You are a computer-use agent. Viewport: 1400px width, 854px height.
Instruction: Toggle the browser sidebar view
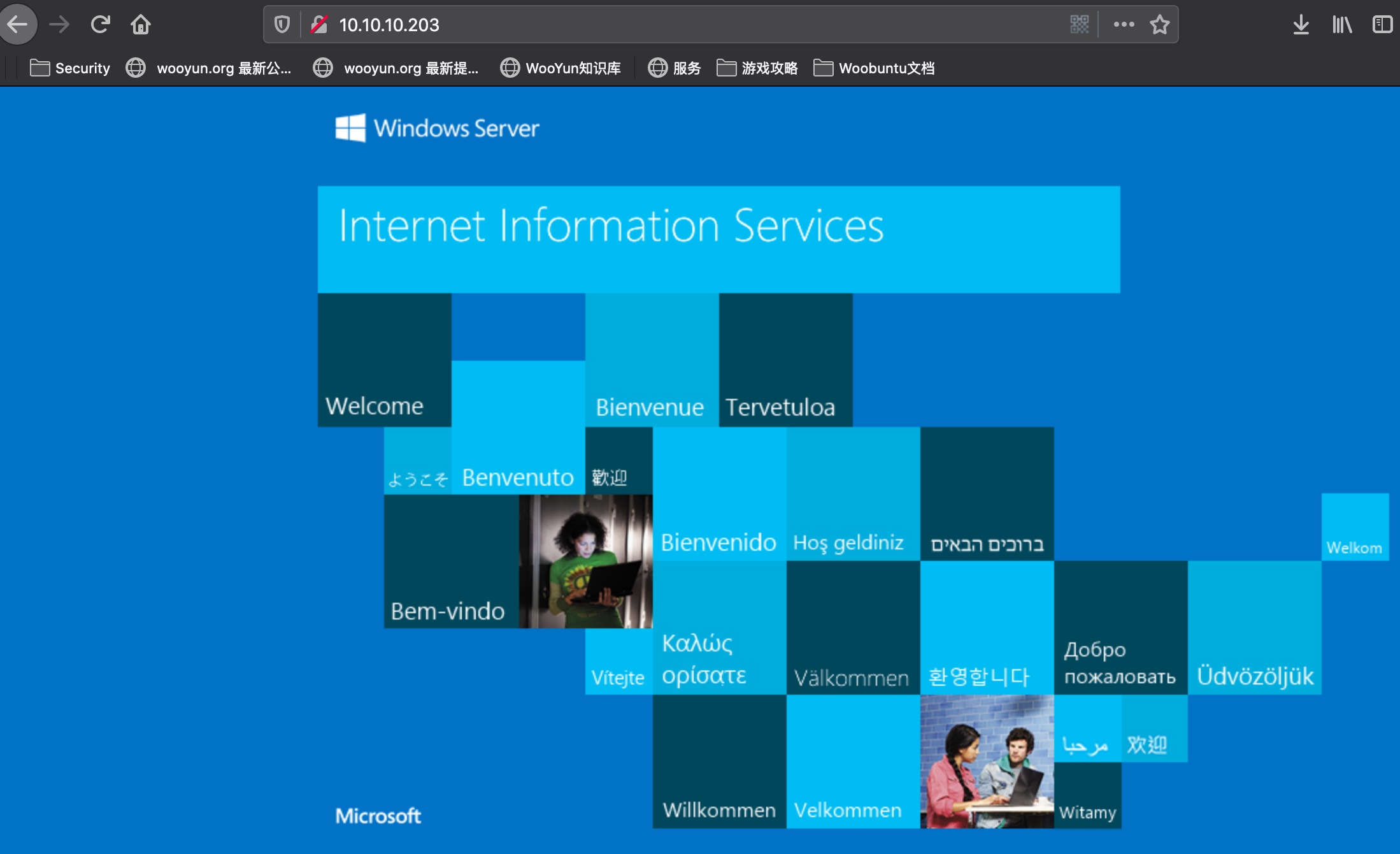pyautogui.click(x=1382, y=25)
